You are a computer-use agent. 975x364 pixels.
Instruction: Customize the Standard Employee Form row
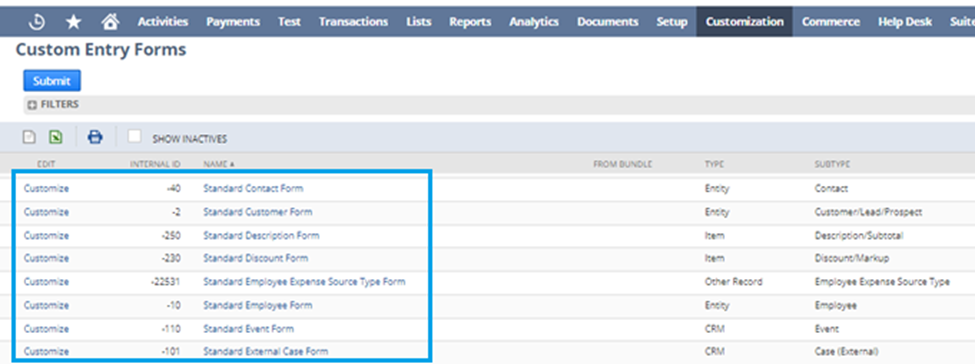(x=47, y=305)
